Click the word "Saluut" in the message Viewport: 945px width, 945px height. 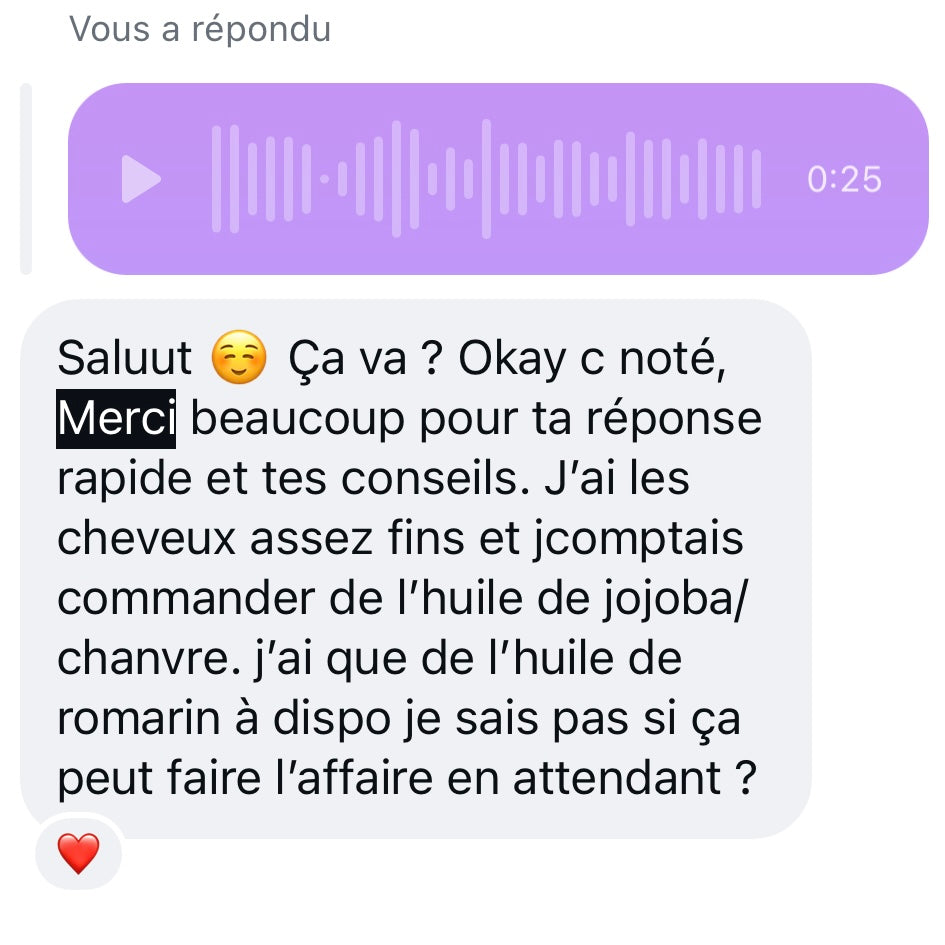coord(125,359)
